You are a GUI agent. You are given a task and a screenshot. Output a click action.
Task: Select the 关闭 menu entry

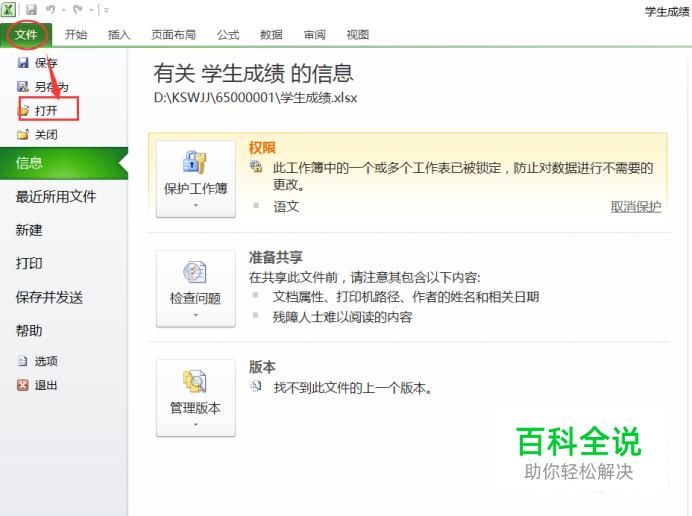tap(46, 135)
